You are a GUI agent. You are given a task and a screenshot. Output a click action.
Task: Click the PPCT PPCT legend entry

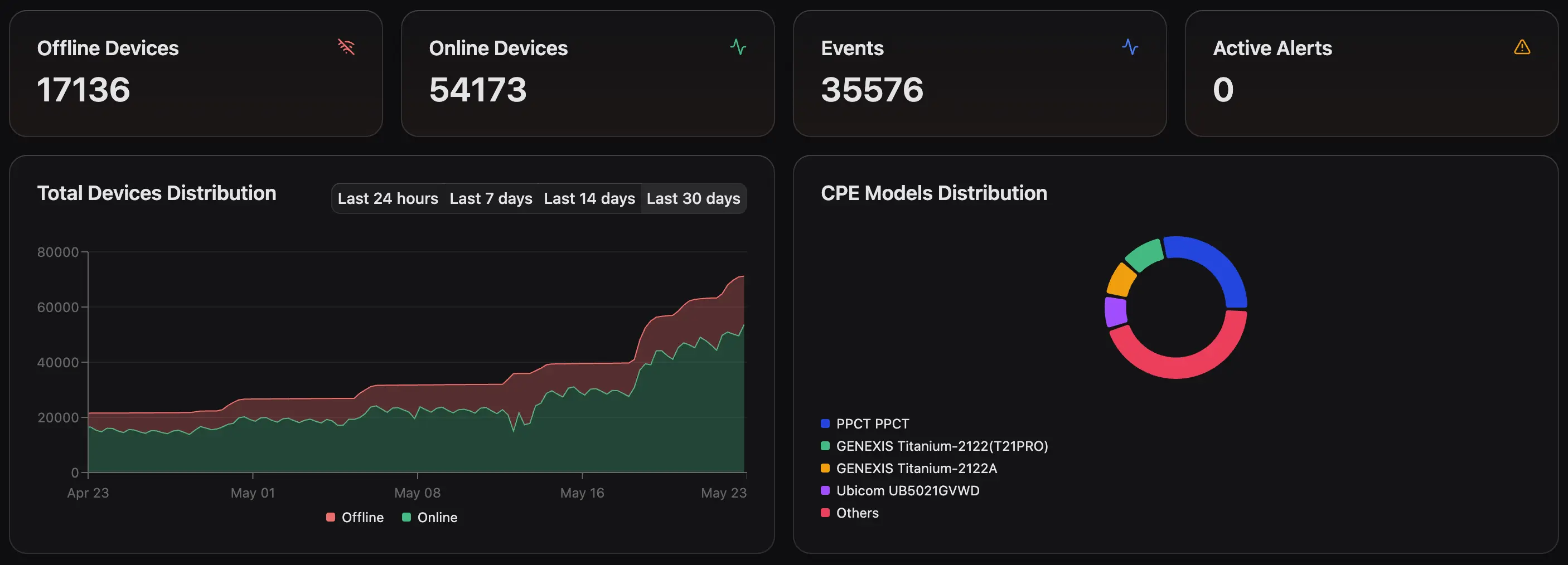[x=865, y=423]
